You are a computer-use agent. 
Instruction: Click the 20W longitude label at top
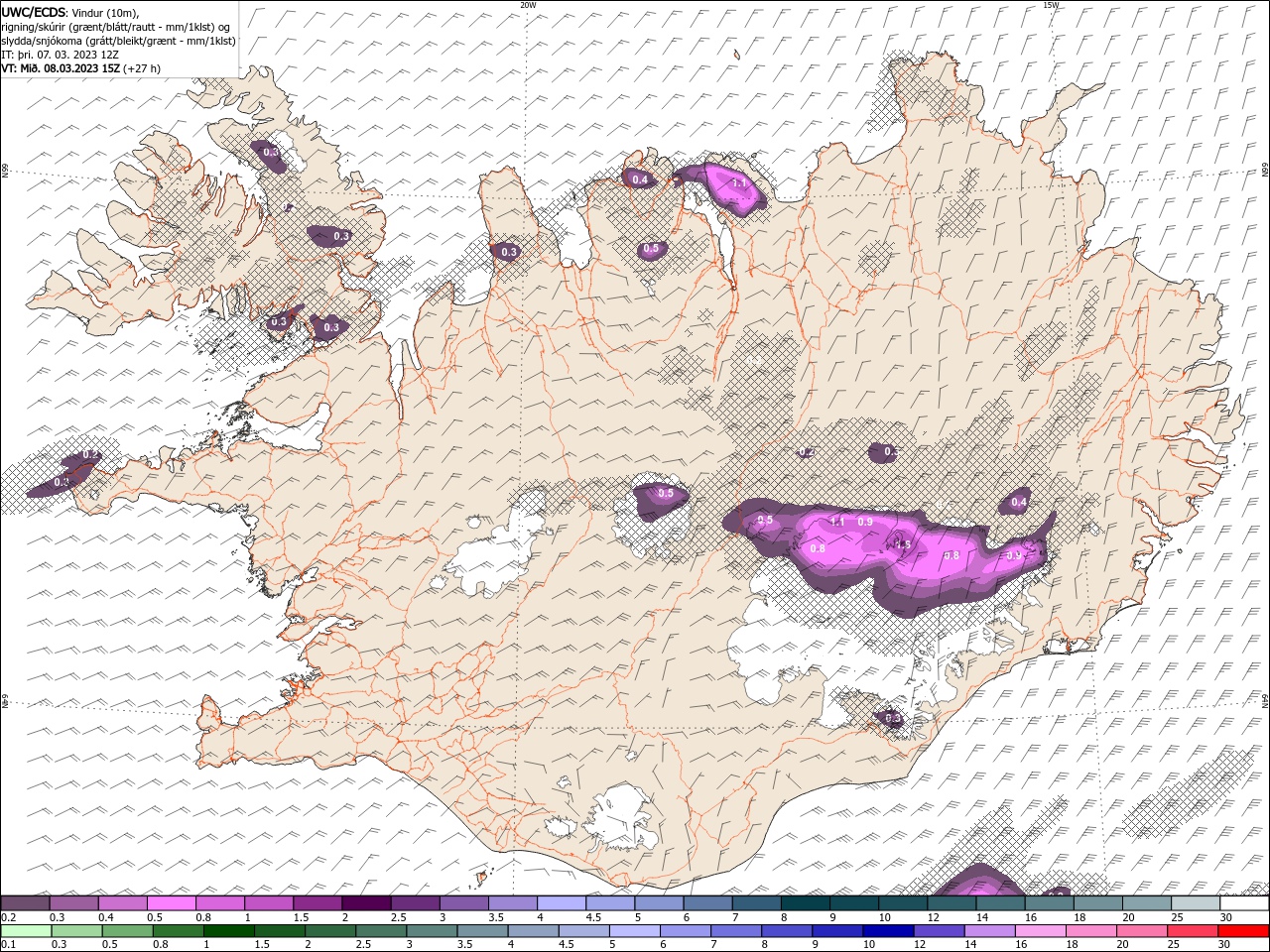click(x=528, y=5)
